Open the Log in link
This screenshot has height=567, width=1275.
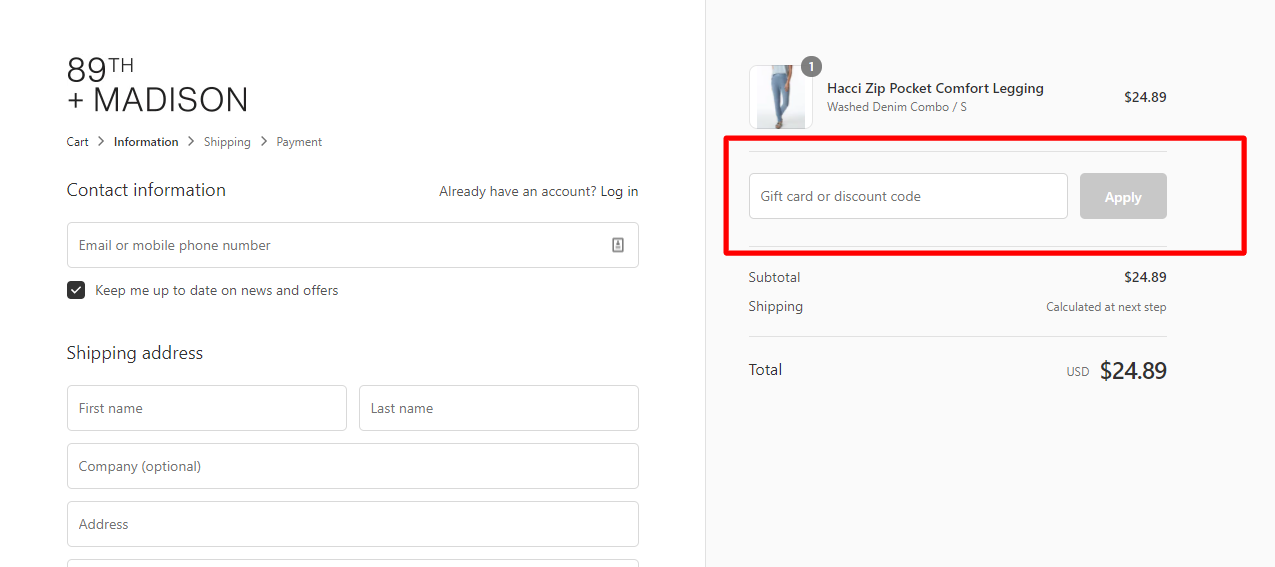pyautogui.click(x=619, y=191)
